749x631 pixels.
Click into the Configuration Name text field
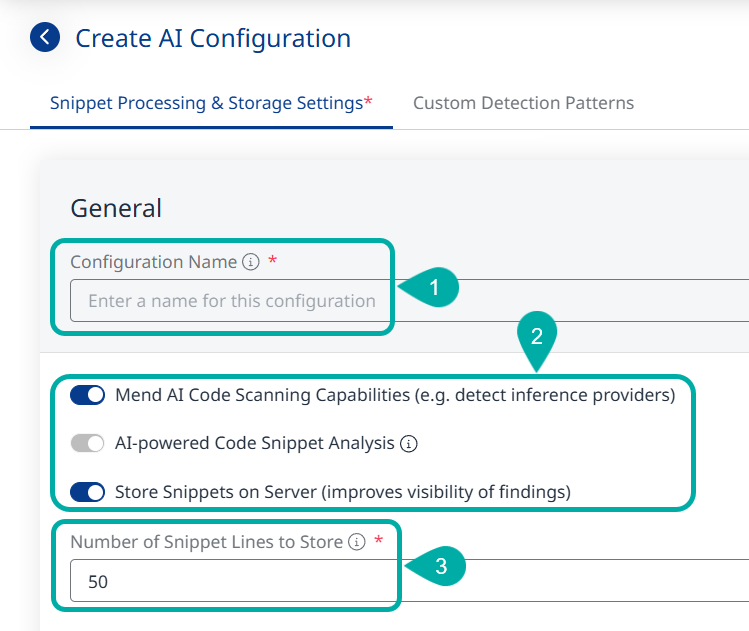(x=230, y=300)
